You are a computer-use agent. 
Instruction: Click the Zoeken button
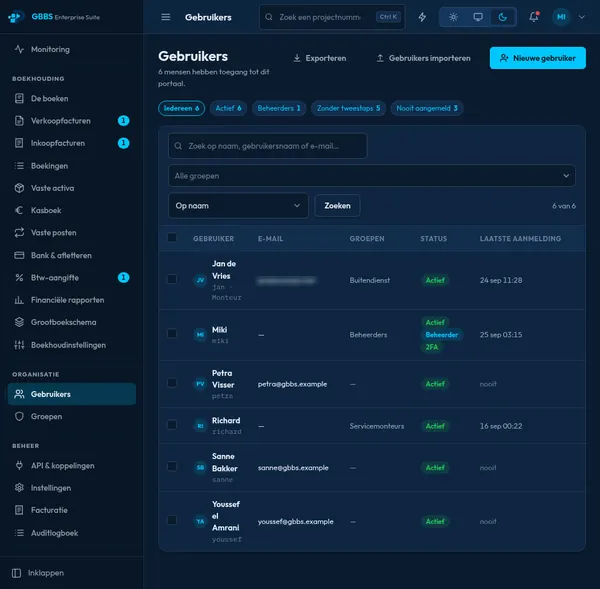point(337,206)
